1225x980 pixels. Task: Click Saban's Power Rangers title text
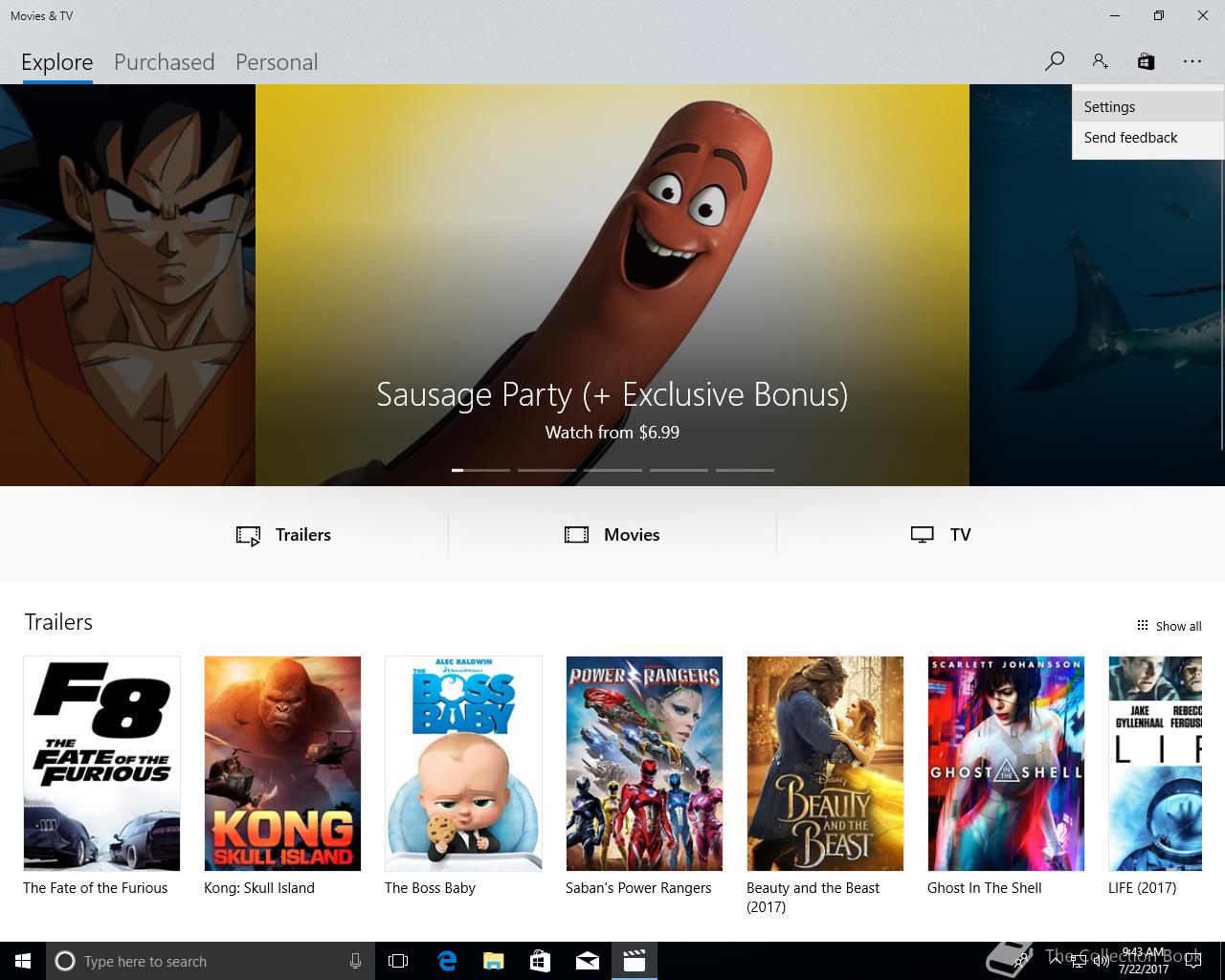tap(638, 888)
